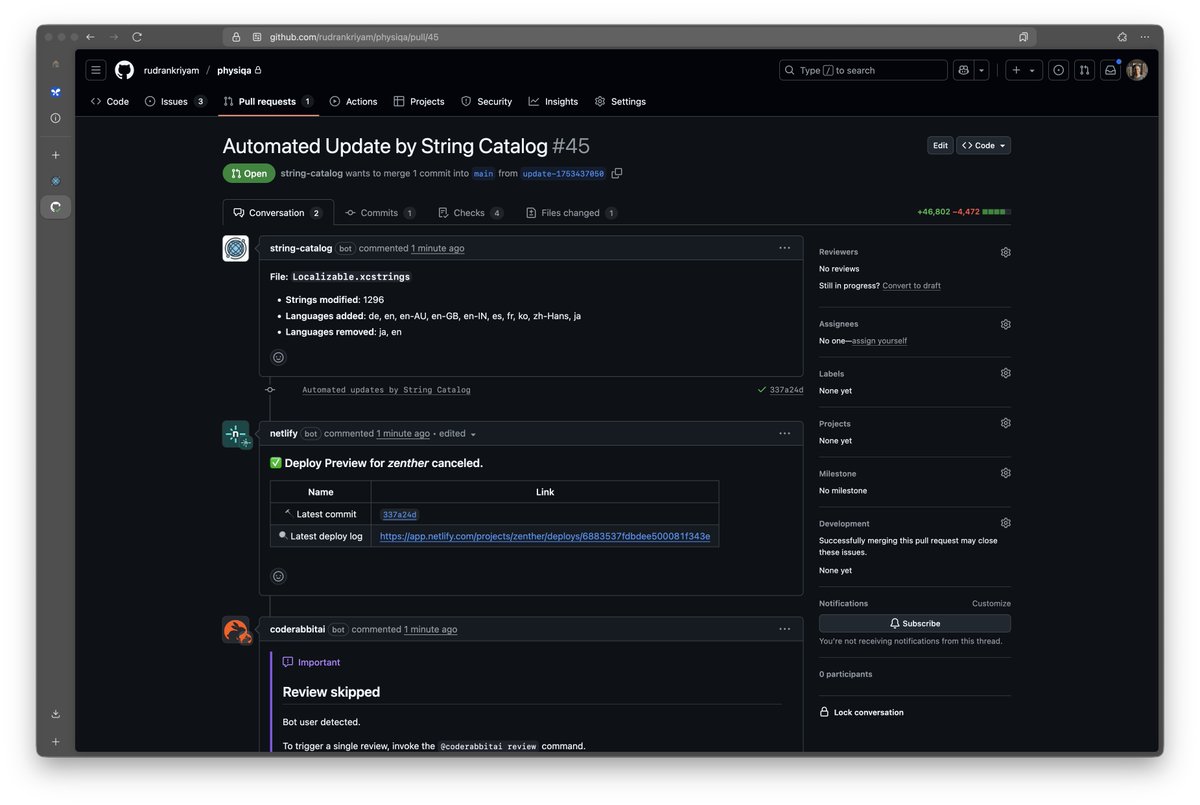Click the address bar reader/bookmark icon
The width and height of the screenshot is (1200, 805).
[1023, 37]
